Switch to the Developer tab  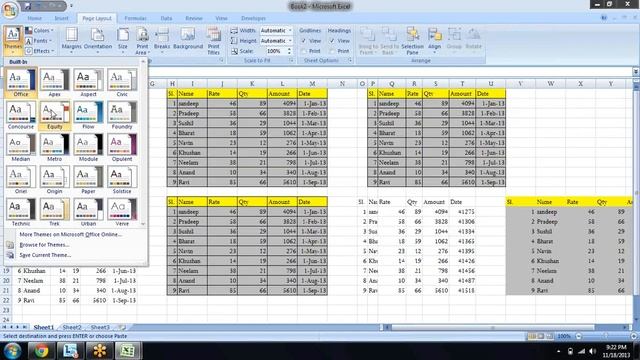pyautogui.click(x=253, y=18)
